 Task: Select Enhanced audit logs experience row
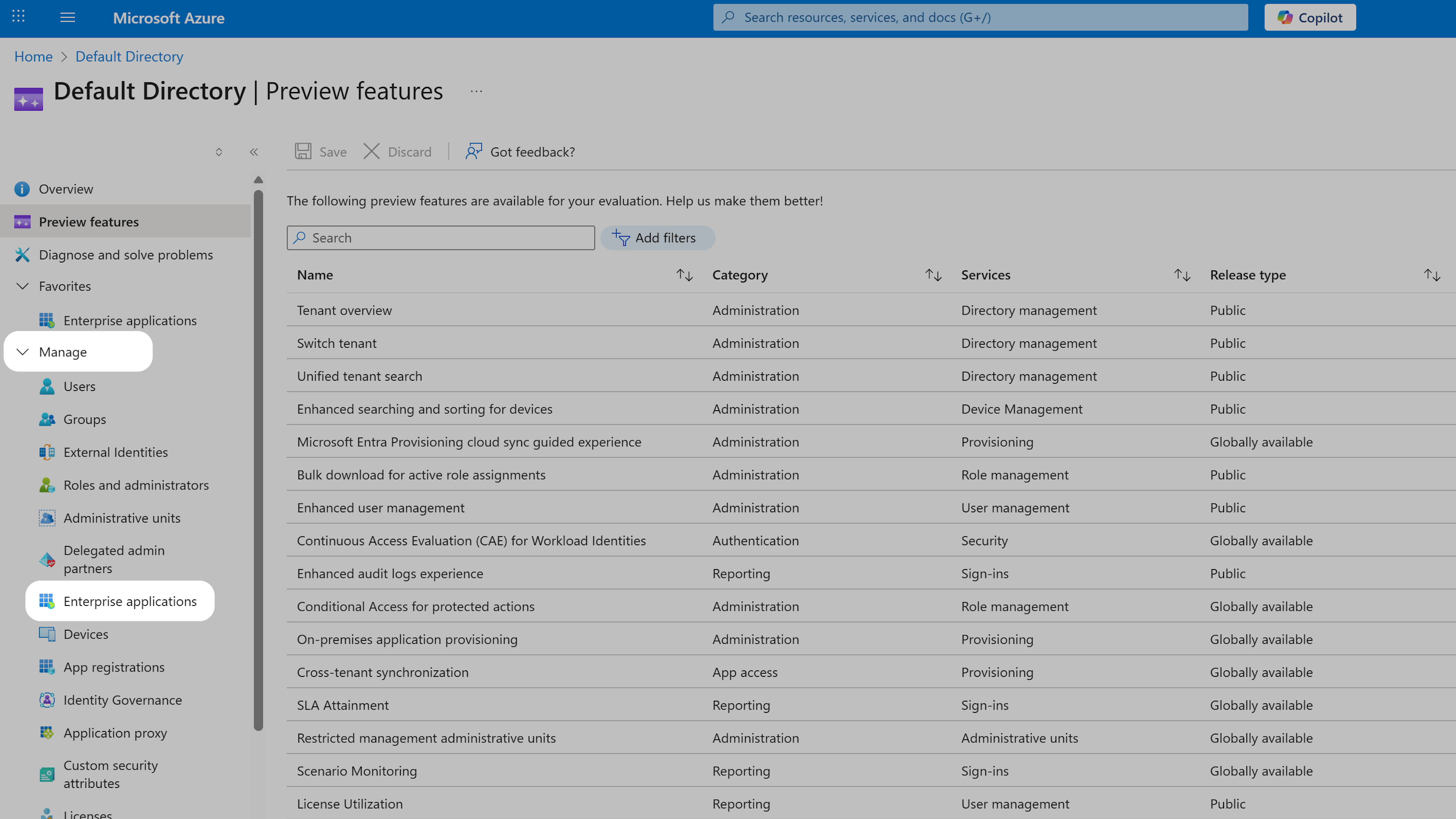tap(871, 574)
